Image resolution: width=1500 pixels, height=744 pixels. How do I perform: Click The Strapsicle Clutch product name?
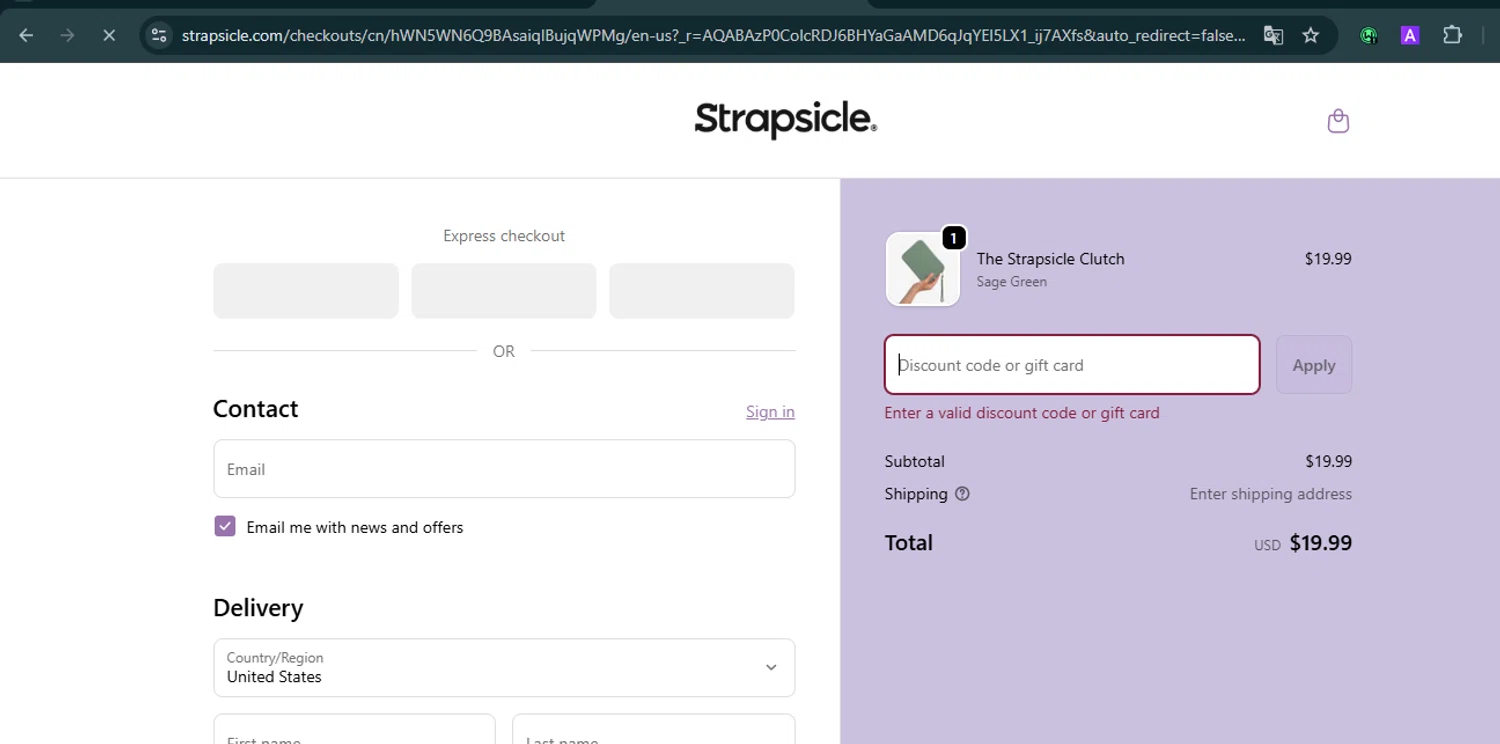pos(1051,259)
